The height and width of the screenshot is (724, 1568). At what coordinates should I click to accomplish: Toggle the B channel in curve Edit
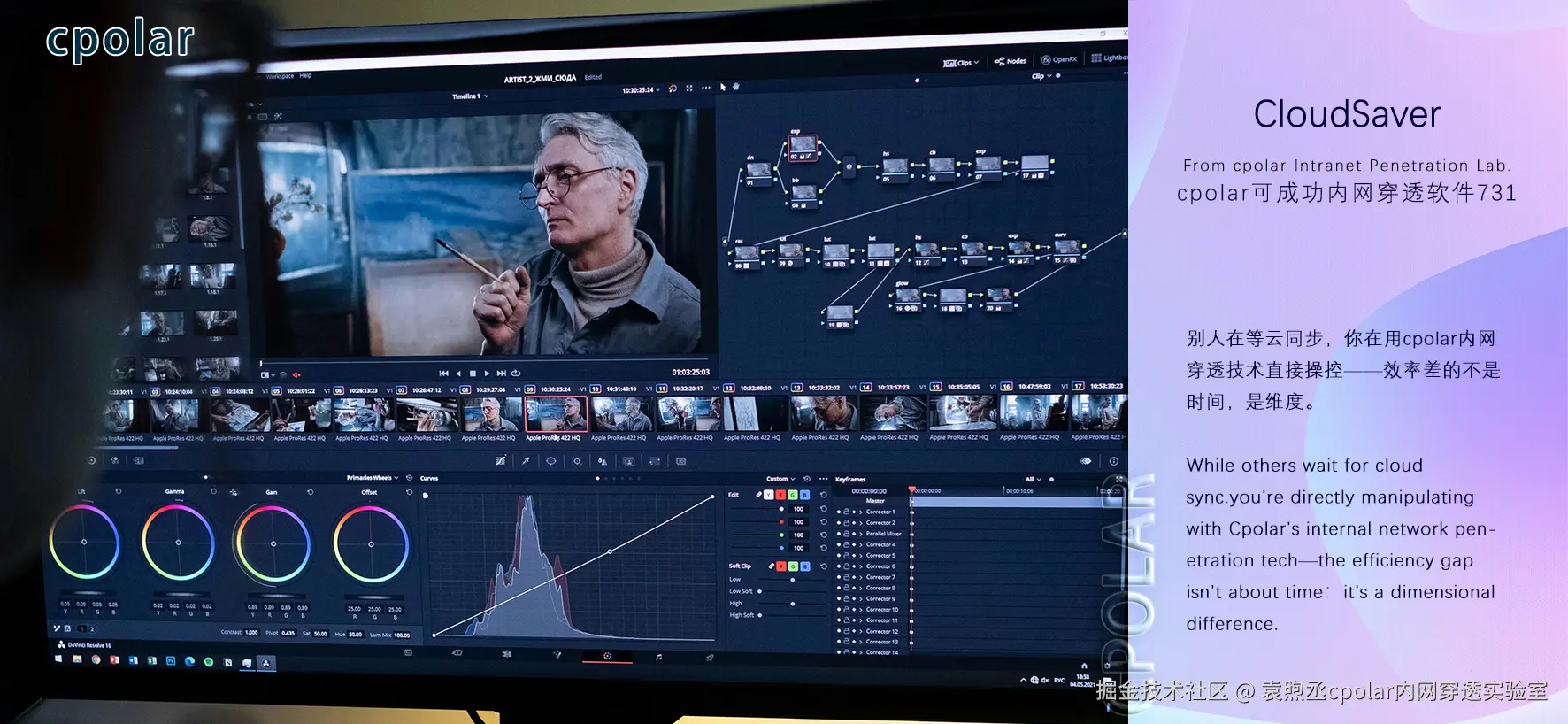(804, 495)
